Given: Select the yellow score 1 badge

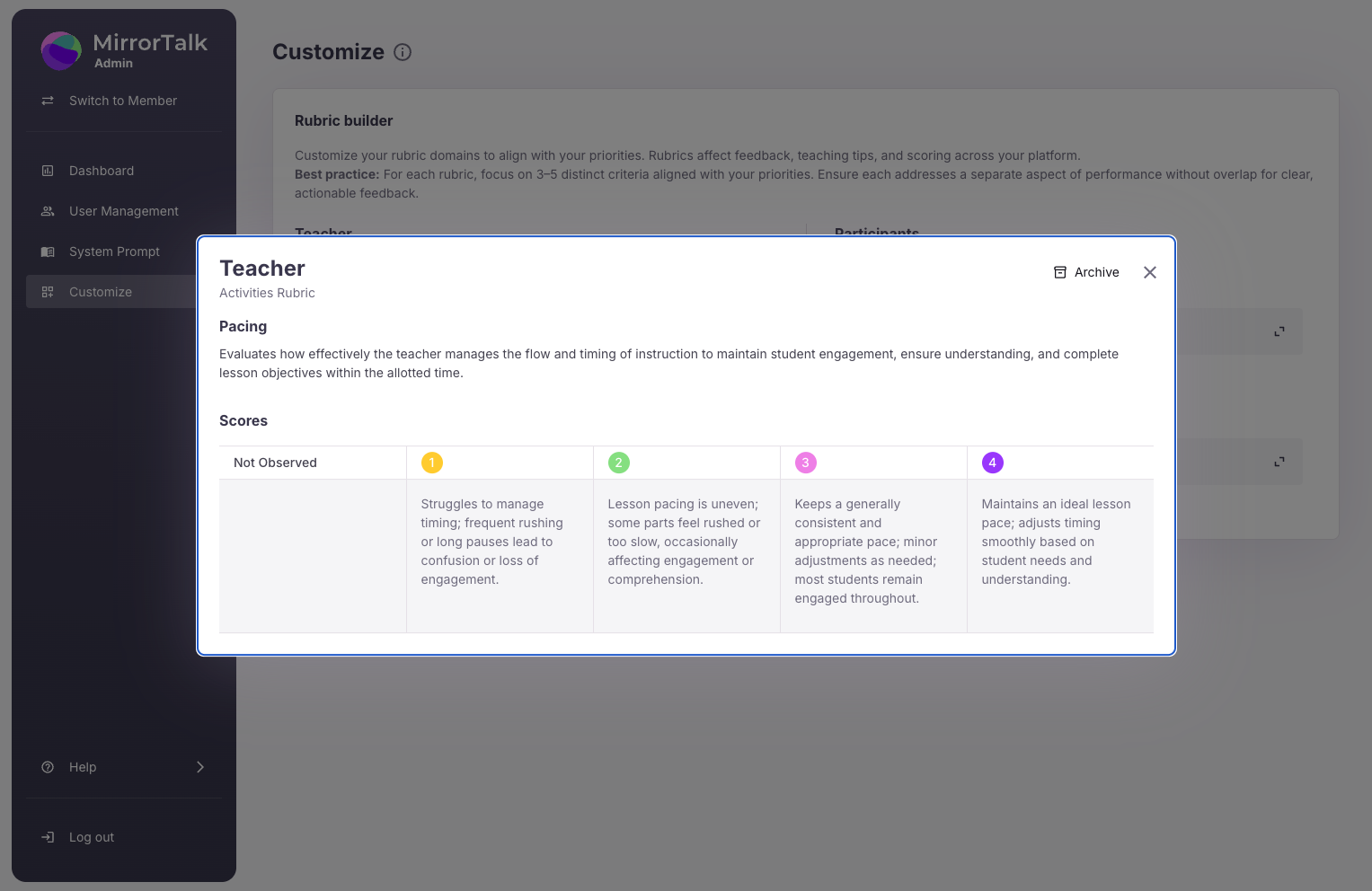Looking at the screenshot, I should tap(431, 463).
